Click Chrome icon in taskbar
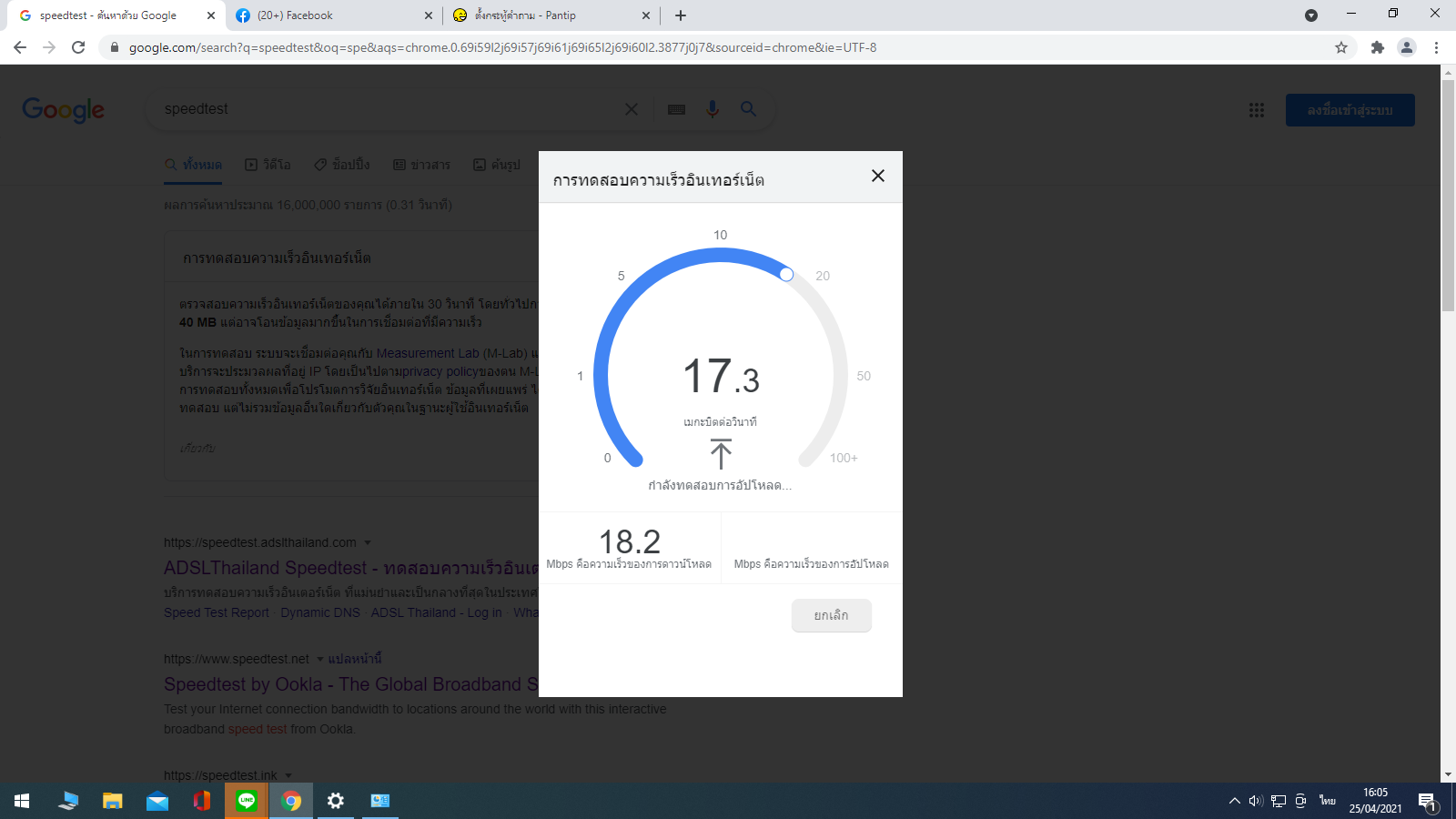The height and width of the screenshot is (819, 1456). pyautogui.click(x=291, y=801)
